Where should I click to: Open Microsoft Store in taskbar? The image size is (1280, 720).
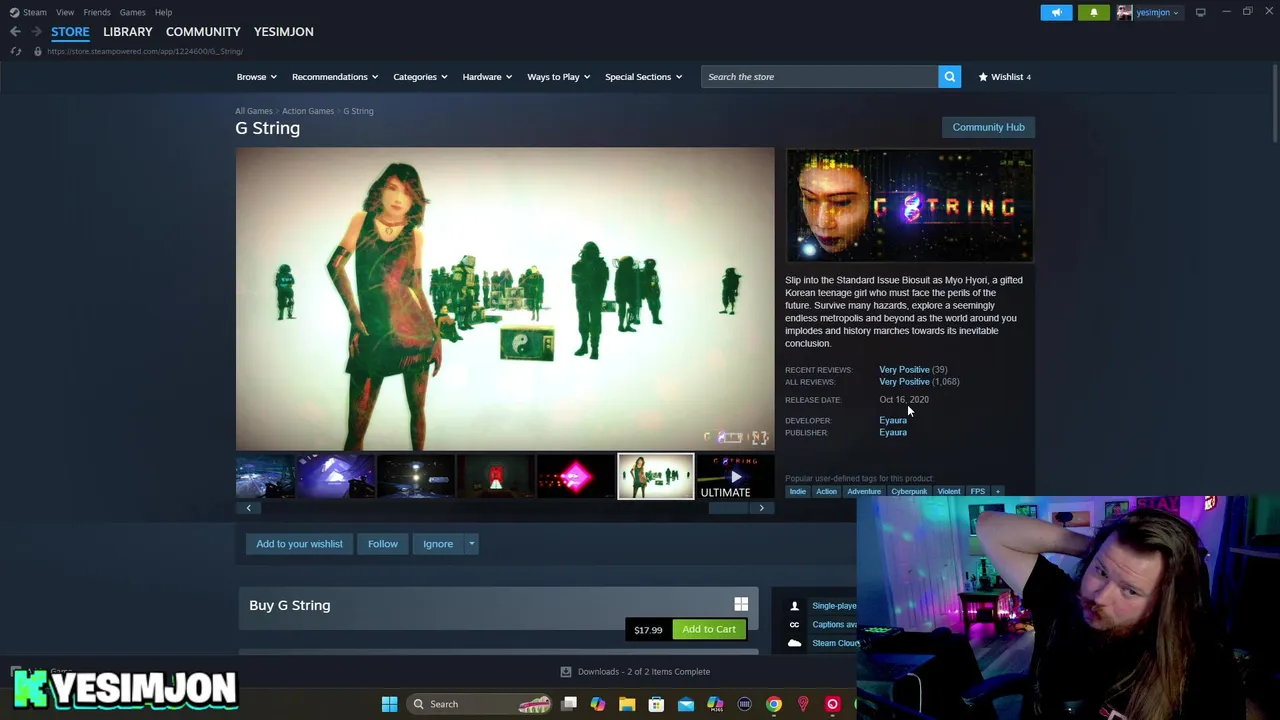[x=656, y=704]
